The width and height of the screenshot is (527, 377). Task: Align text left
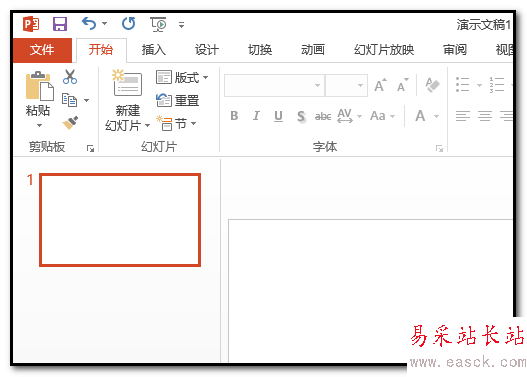pyautogui.click(x=463, y=116)
